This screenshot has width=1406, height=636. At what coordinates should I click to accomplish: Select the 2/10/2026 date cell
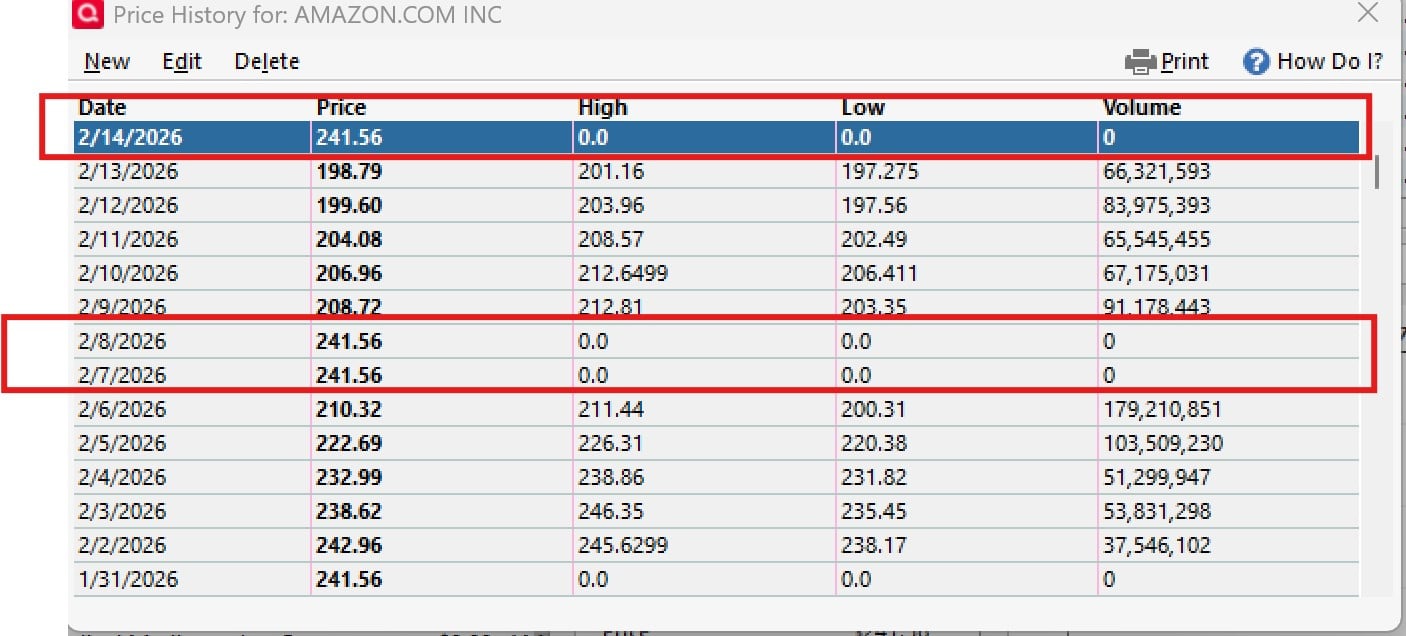[x=128, y=274]
